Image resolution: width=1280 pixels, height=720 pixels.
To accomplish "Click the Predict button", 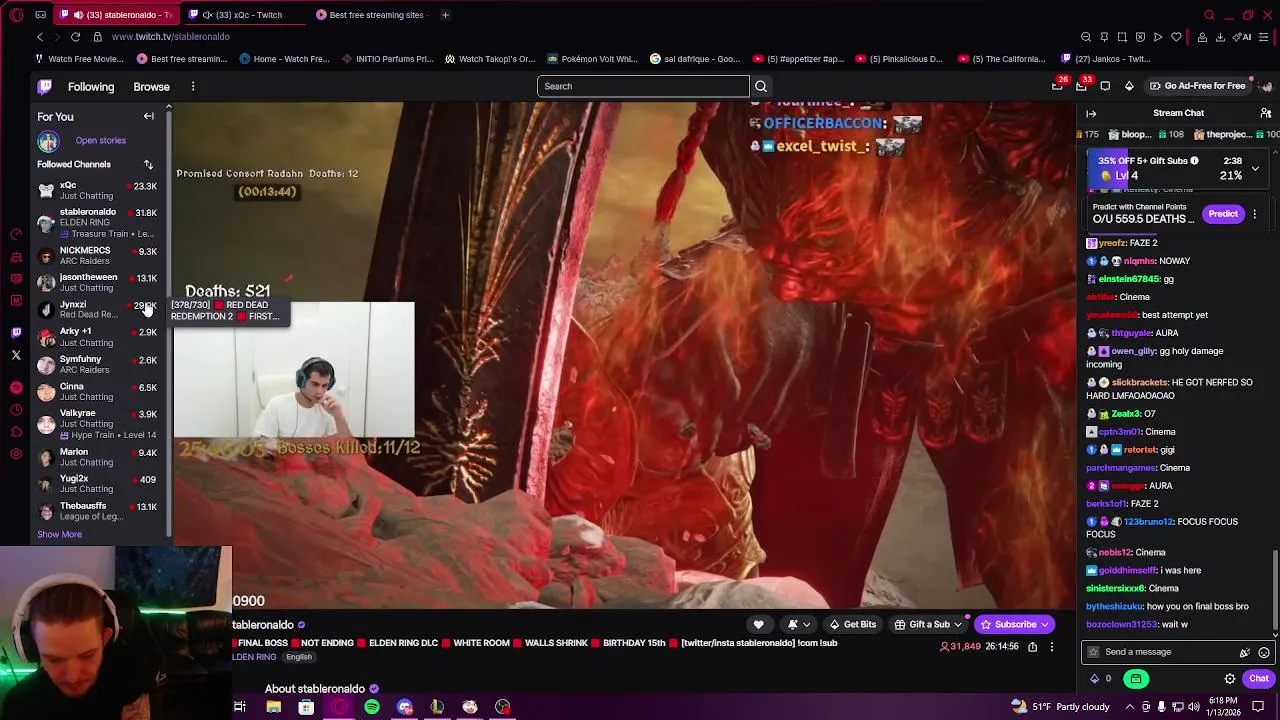I will point(1223,214).
